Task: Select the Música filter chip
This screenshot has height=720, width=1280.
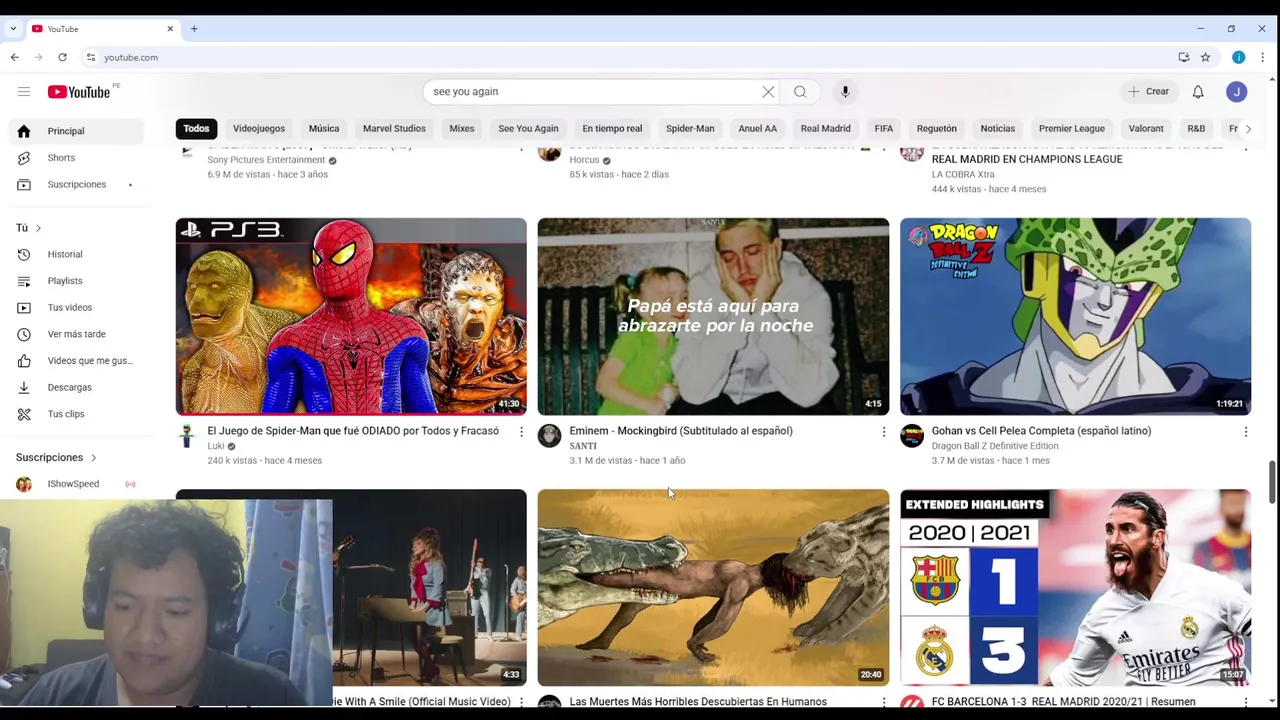Action: 324,129
